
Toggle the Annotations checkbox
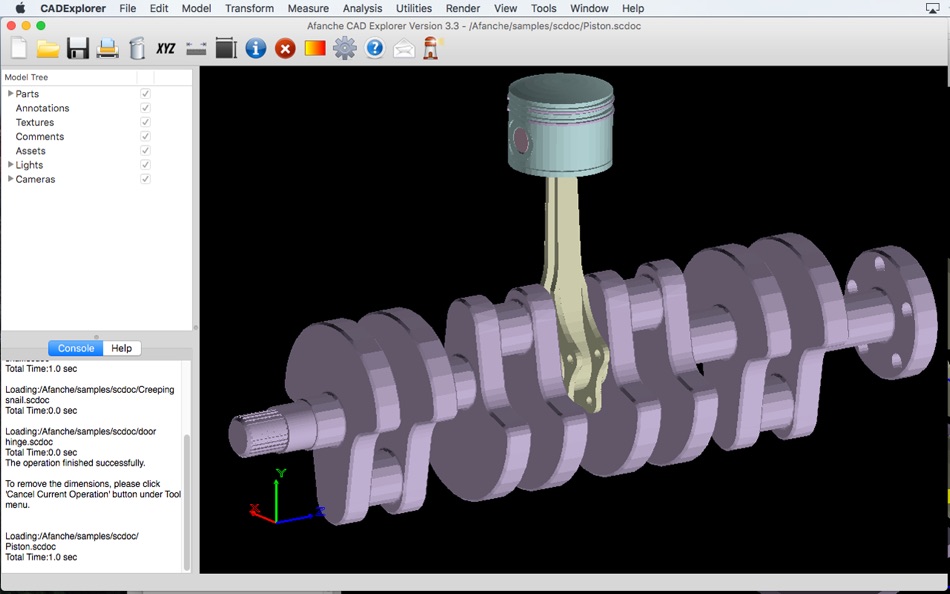pos(145,107)
